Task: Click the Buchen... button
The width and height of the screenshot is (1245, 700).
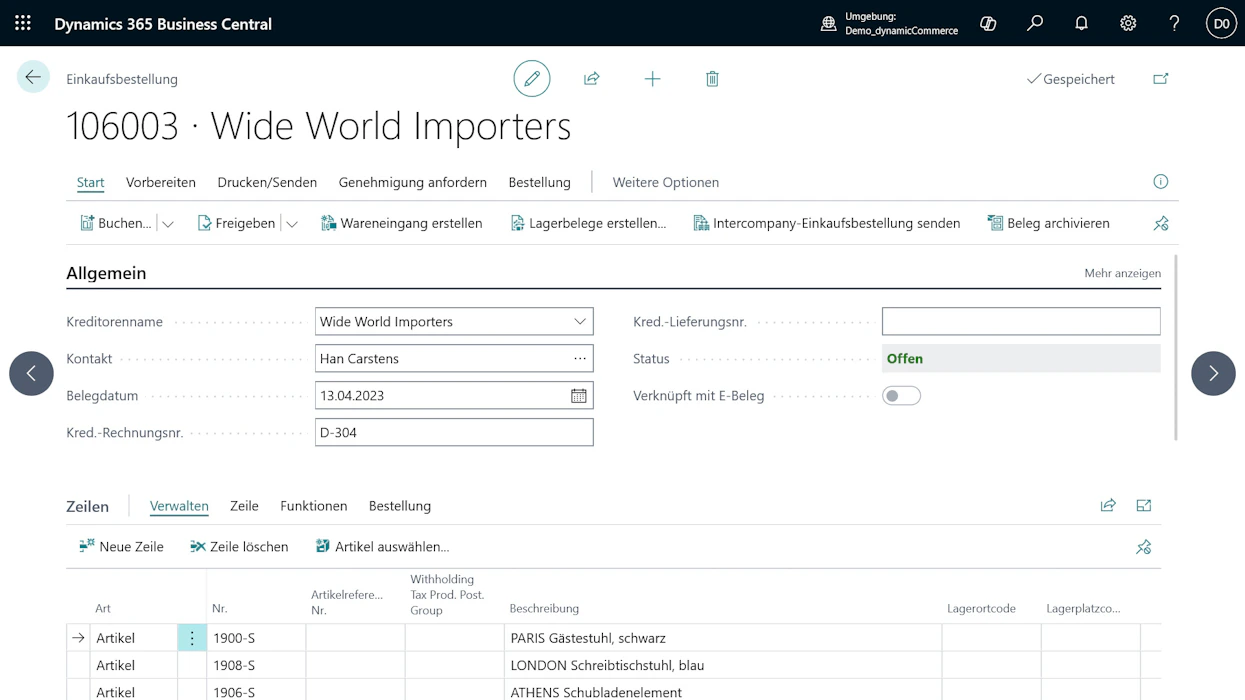Action: (x=115, y=223)
